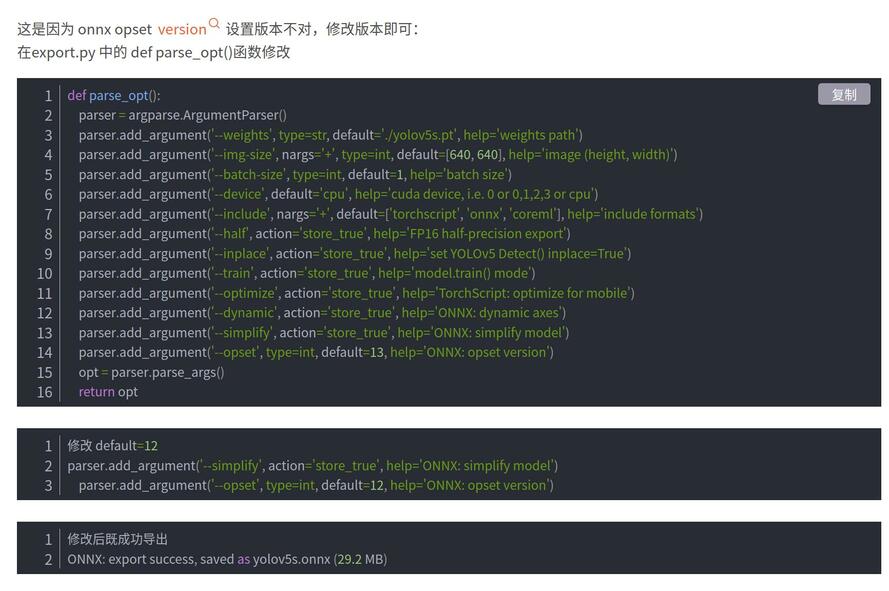Click the --opset default=12 code line
This screenshot has height=591, width=889.
coord(316,485)
